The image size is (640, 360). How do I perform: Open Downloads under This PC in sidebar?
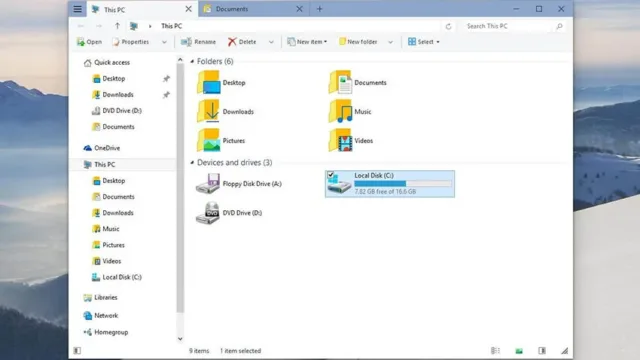click(113, 213)
